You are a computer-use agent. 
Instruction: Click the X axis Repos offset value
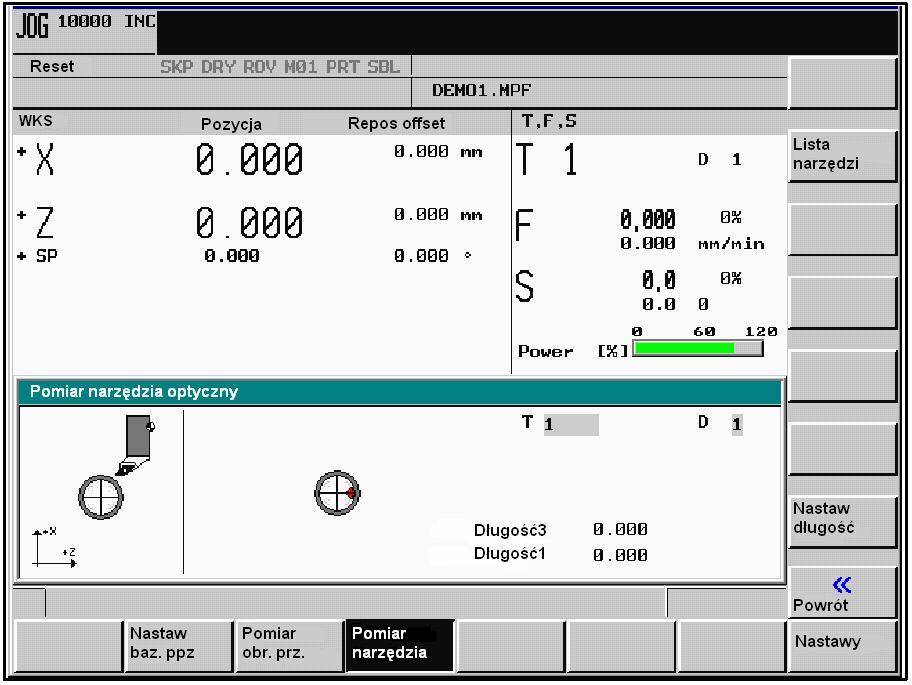(x=421, y=151)
